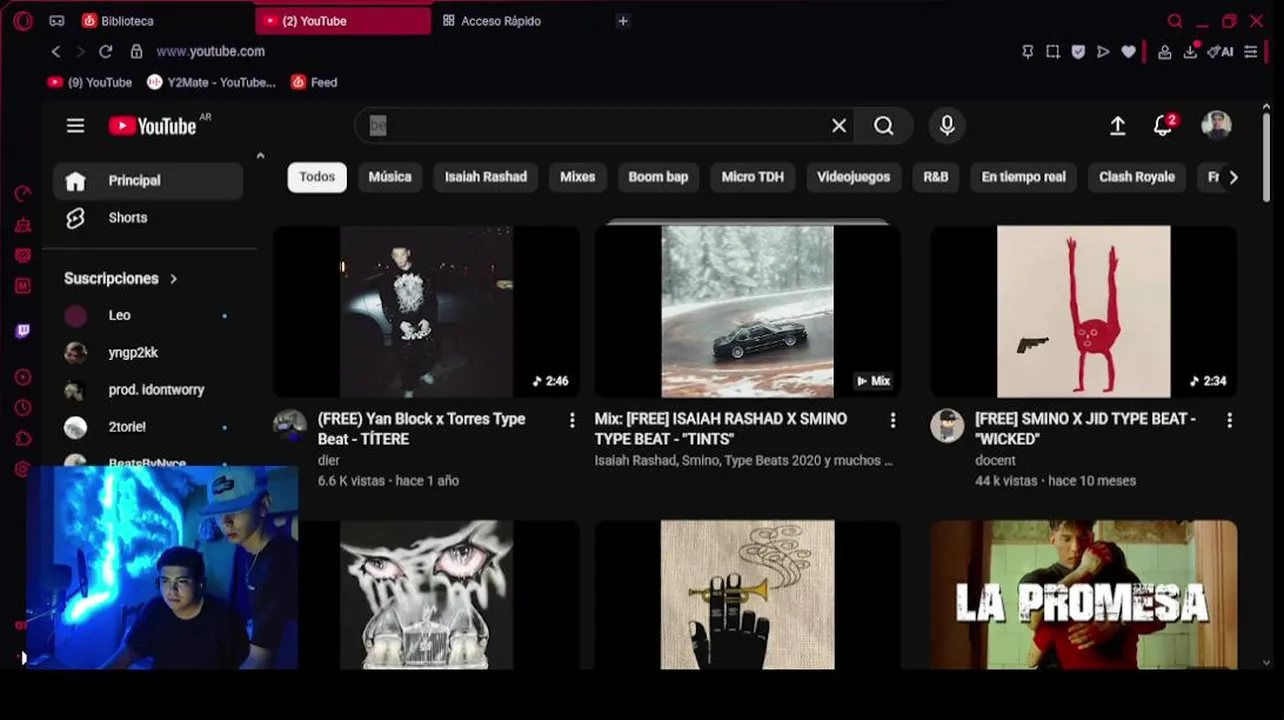Click the Opera player arrow icon
The image size is (1284, 720).
click(x=1103, y=52)
